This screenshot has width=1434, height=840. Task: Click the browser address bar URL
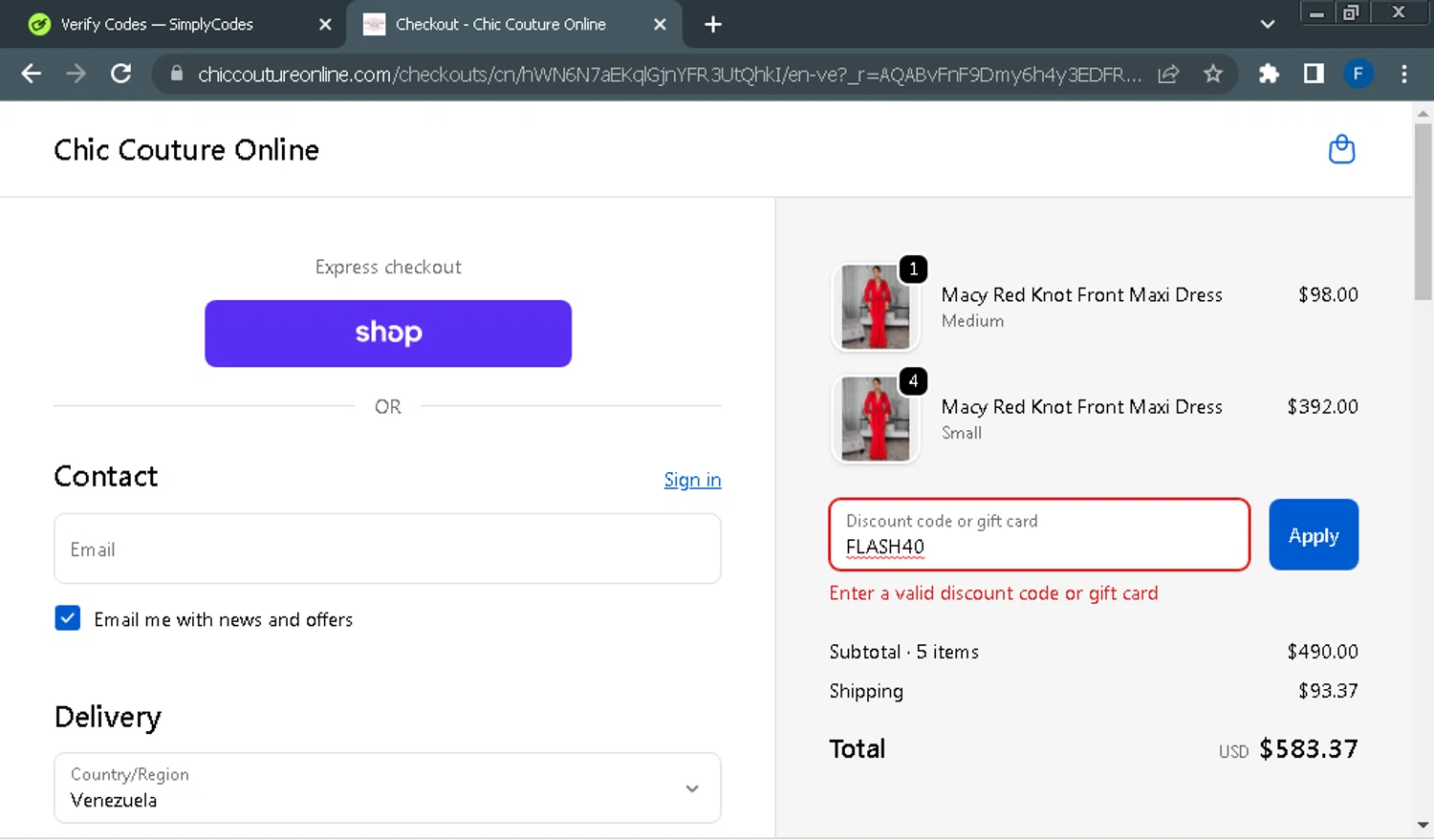tap(669, 74)
